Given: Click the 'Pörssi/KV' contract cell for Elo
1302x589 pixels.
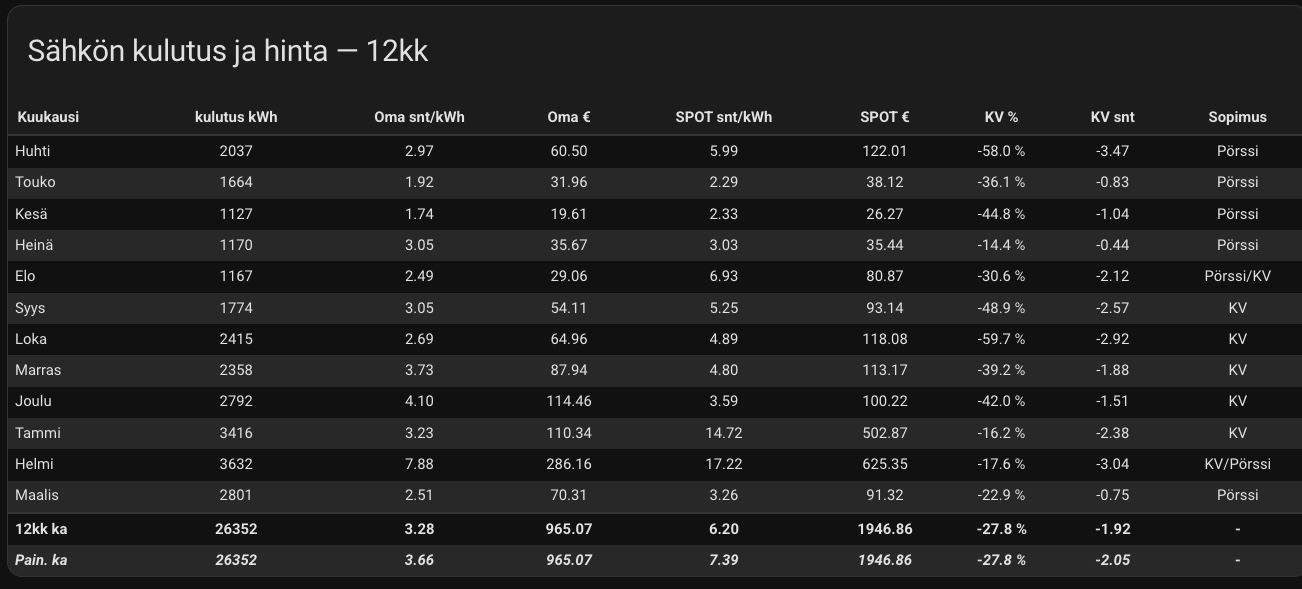Looking at the screenshot, I should (x=1237, y=276).
